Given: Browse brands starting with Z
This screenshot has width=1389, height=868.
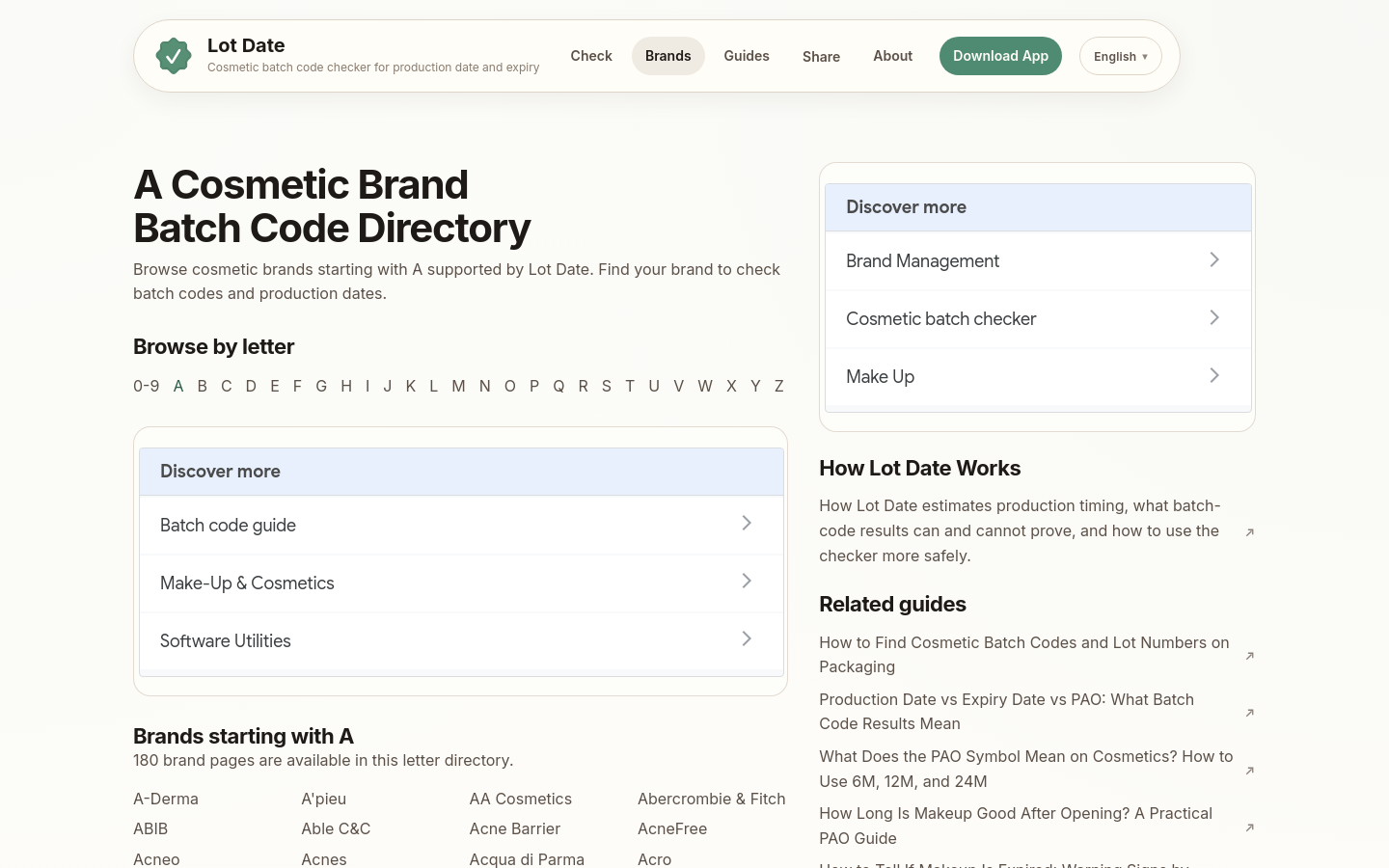Looking at the screenshot, I should (779, 386).
